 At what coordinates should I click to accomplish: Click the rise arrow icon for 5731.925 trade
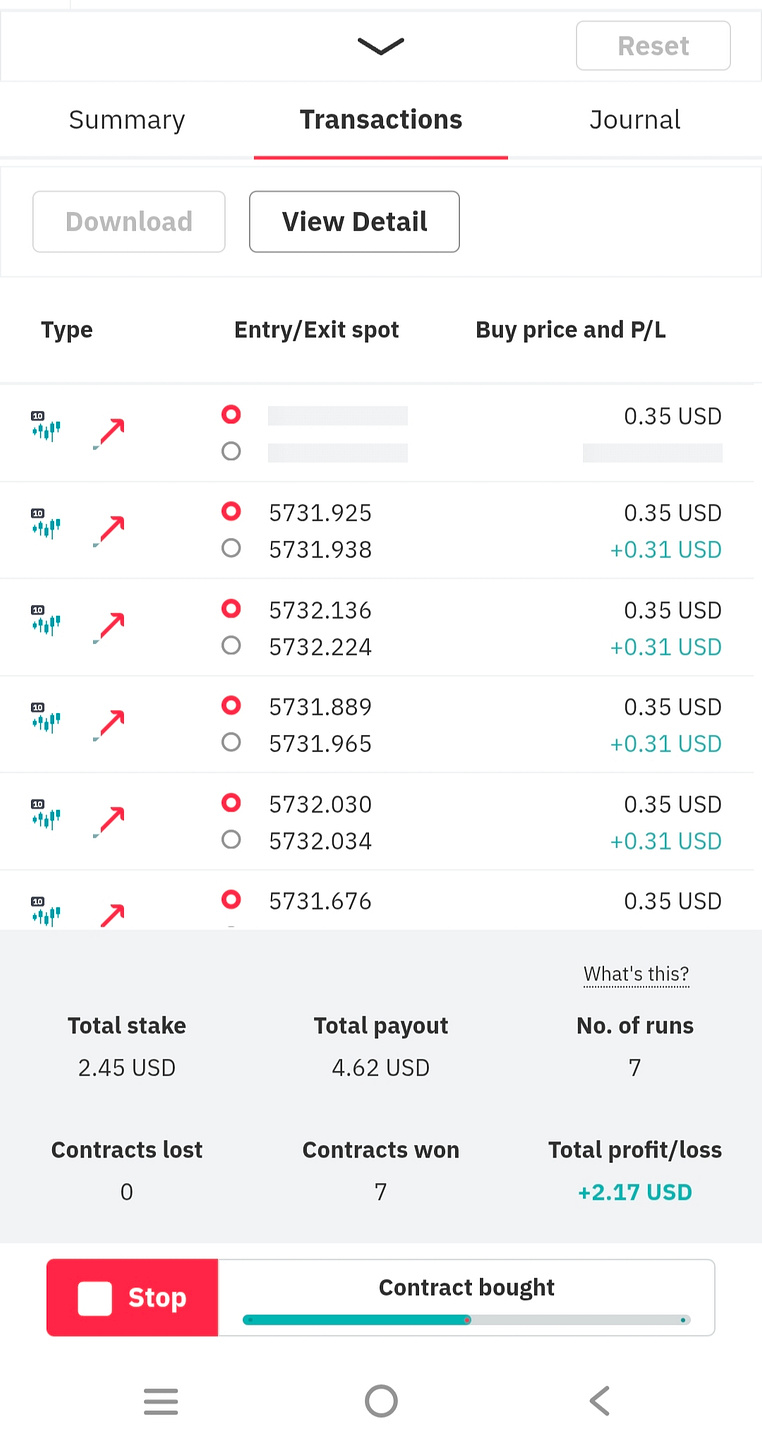(109, 531)
